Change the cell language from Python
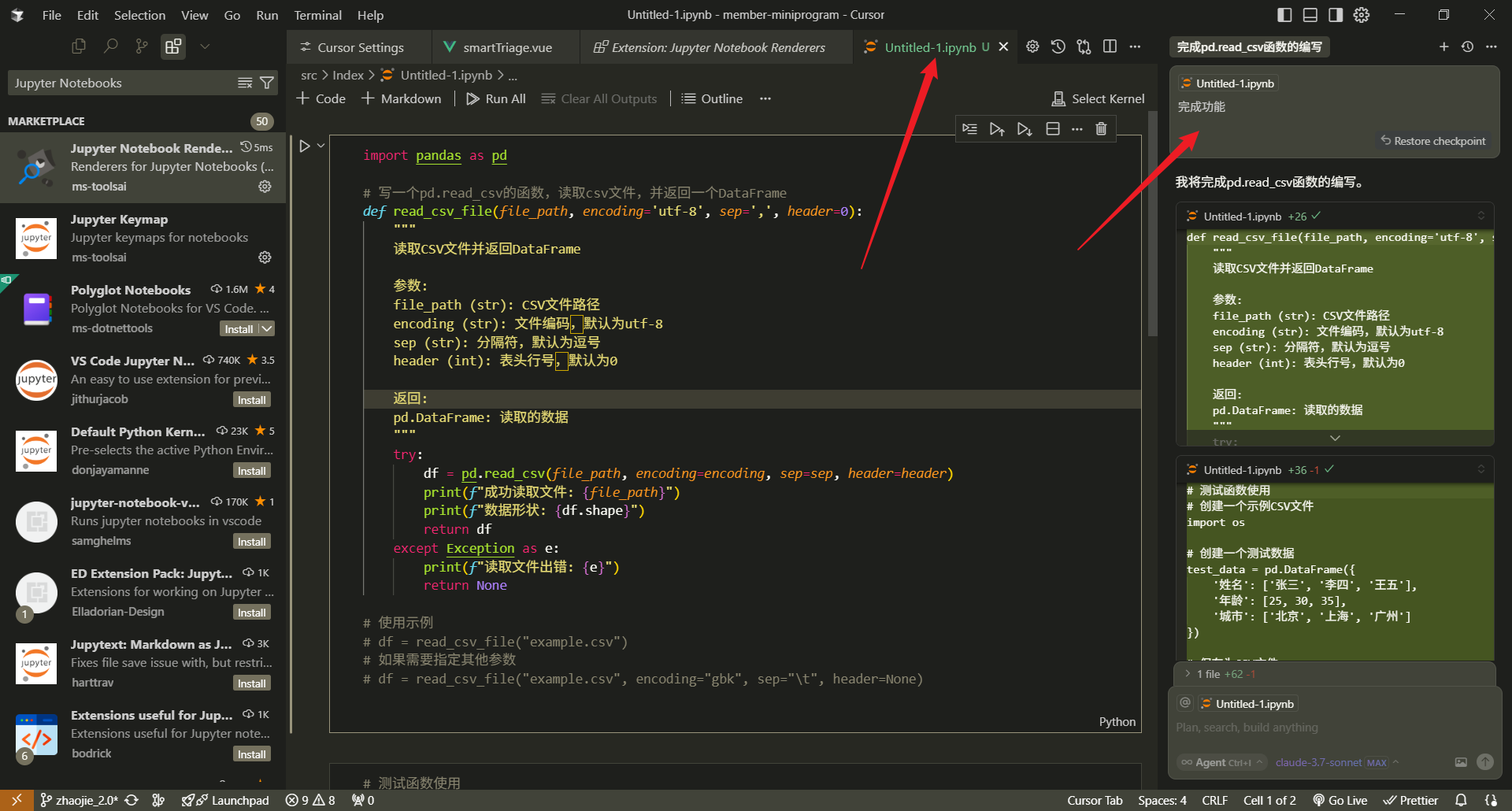This screenshot has height=811, width=1512. click(1117, 722)
